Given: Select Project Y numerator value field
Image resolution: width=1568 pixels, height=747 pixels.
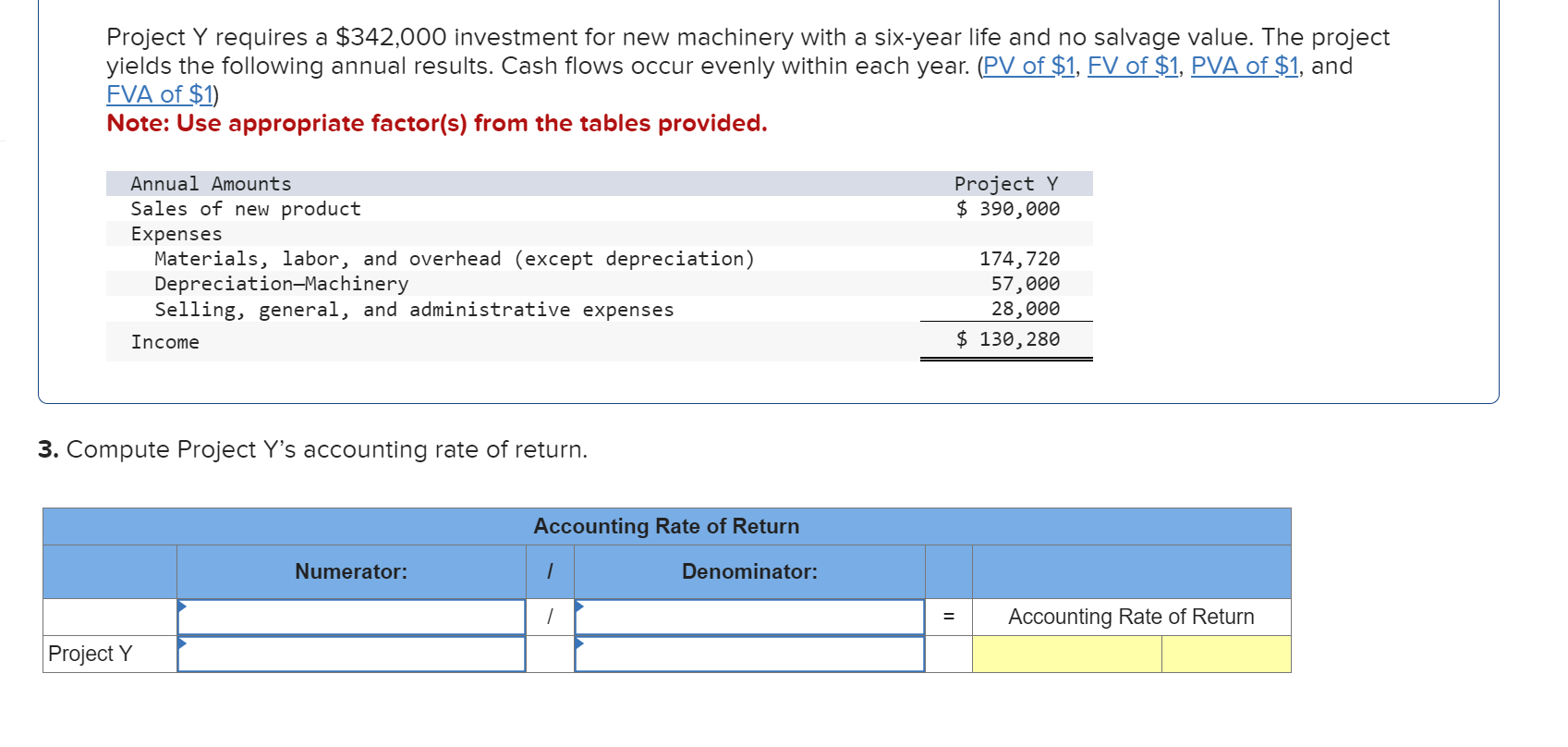Looking at the screenshot, I should [351, 654].
